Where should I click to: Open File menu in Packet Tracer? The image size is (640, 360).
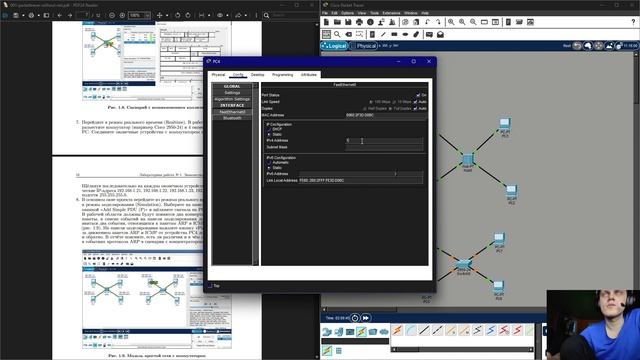pos(325,13)
